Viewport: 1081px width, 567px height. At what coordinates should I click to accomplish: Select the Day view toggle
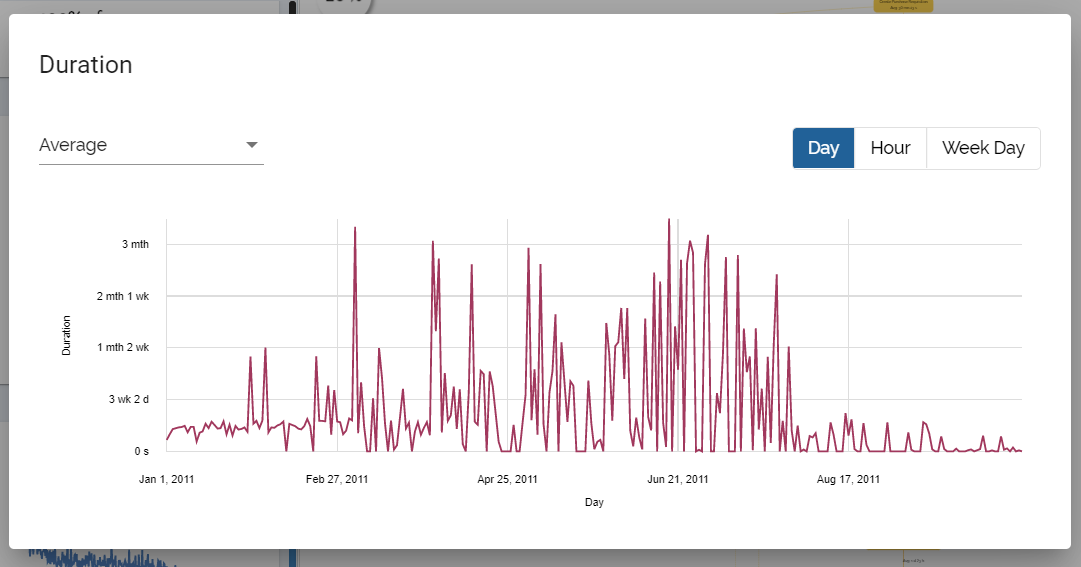(823, 148)
